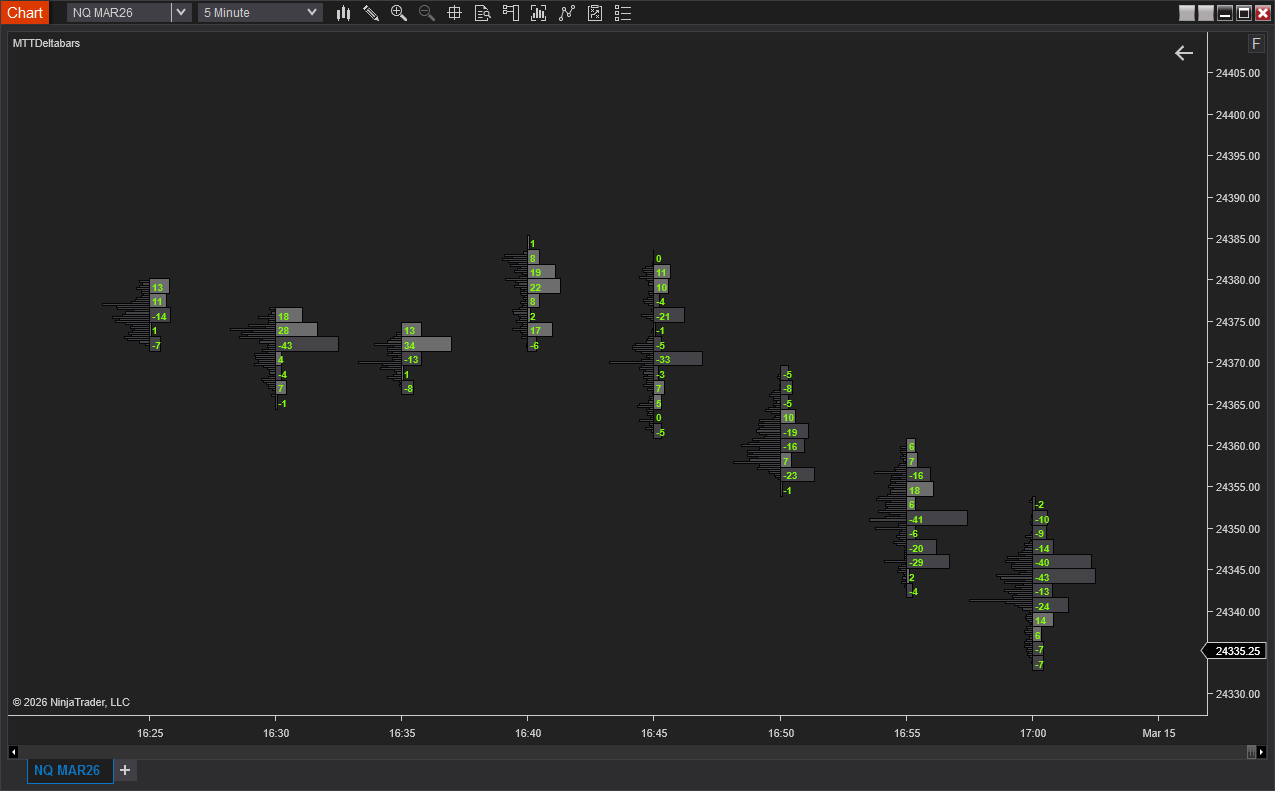1275x791 pixels.
Task: Select the NQ MAR26 tab at bottom
Action: pyautogui.click(x=67, y=770)
